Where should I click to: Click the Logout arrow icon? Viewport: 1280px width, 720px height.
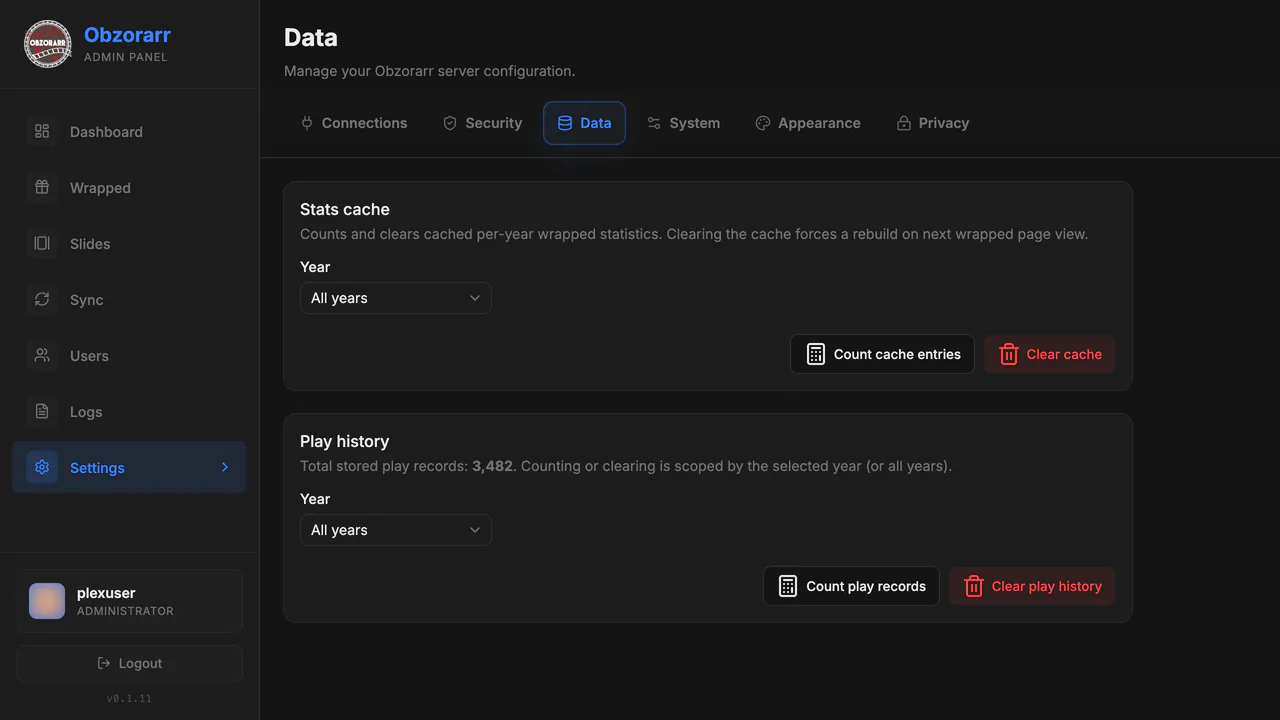pyautogui.click(x=104, y=663)
